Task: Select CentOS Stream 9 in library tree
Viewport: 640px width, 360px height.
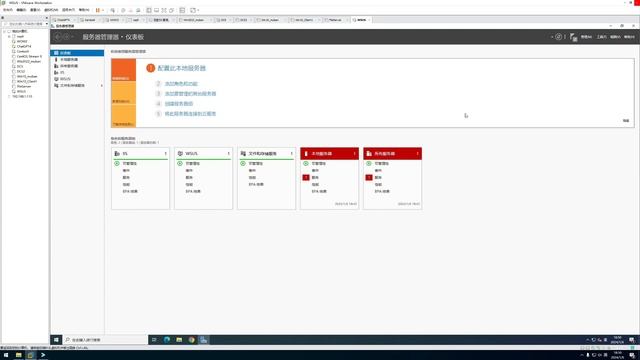Action: (x=29, y=56)
